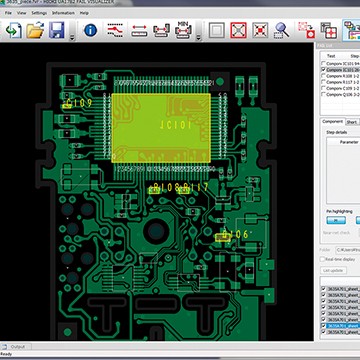Screen dimensions: 360x360
Task: Open the File menu
Action: 8,13
